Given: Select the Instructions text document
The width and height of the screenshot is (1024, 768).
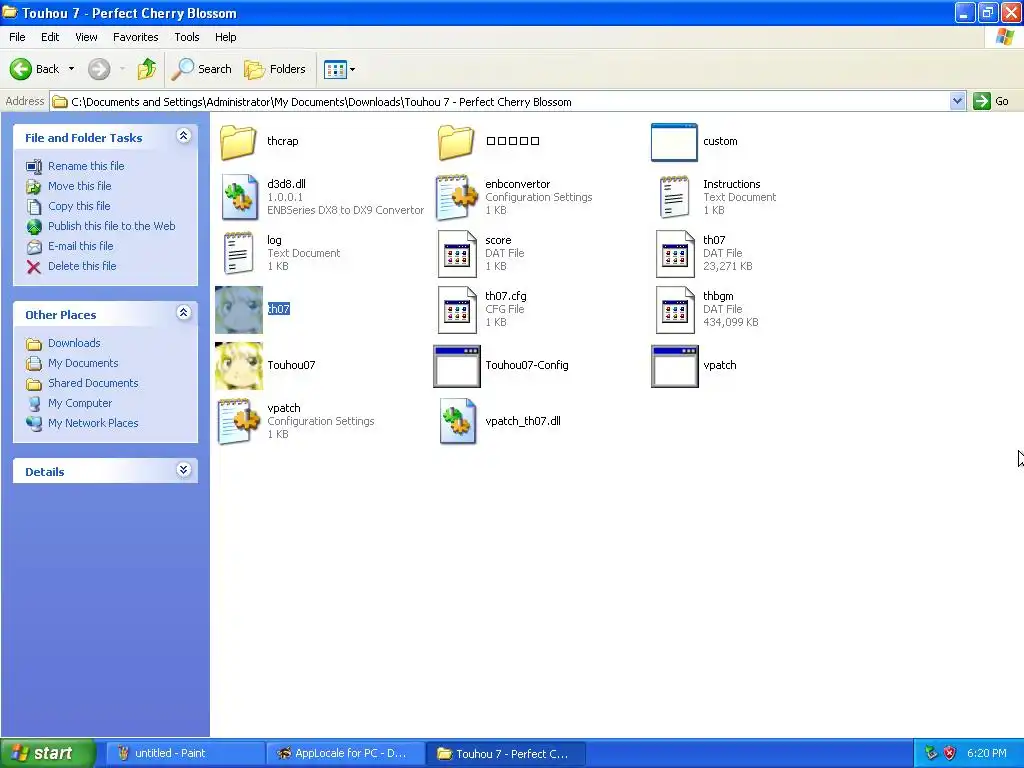Looking at the screenshot, I should tap(674, 197).
